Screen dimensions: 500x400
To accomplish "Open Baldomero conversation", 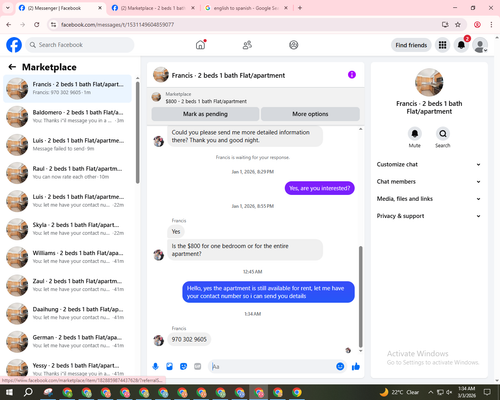I will tap(67, 116).
